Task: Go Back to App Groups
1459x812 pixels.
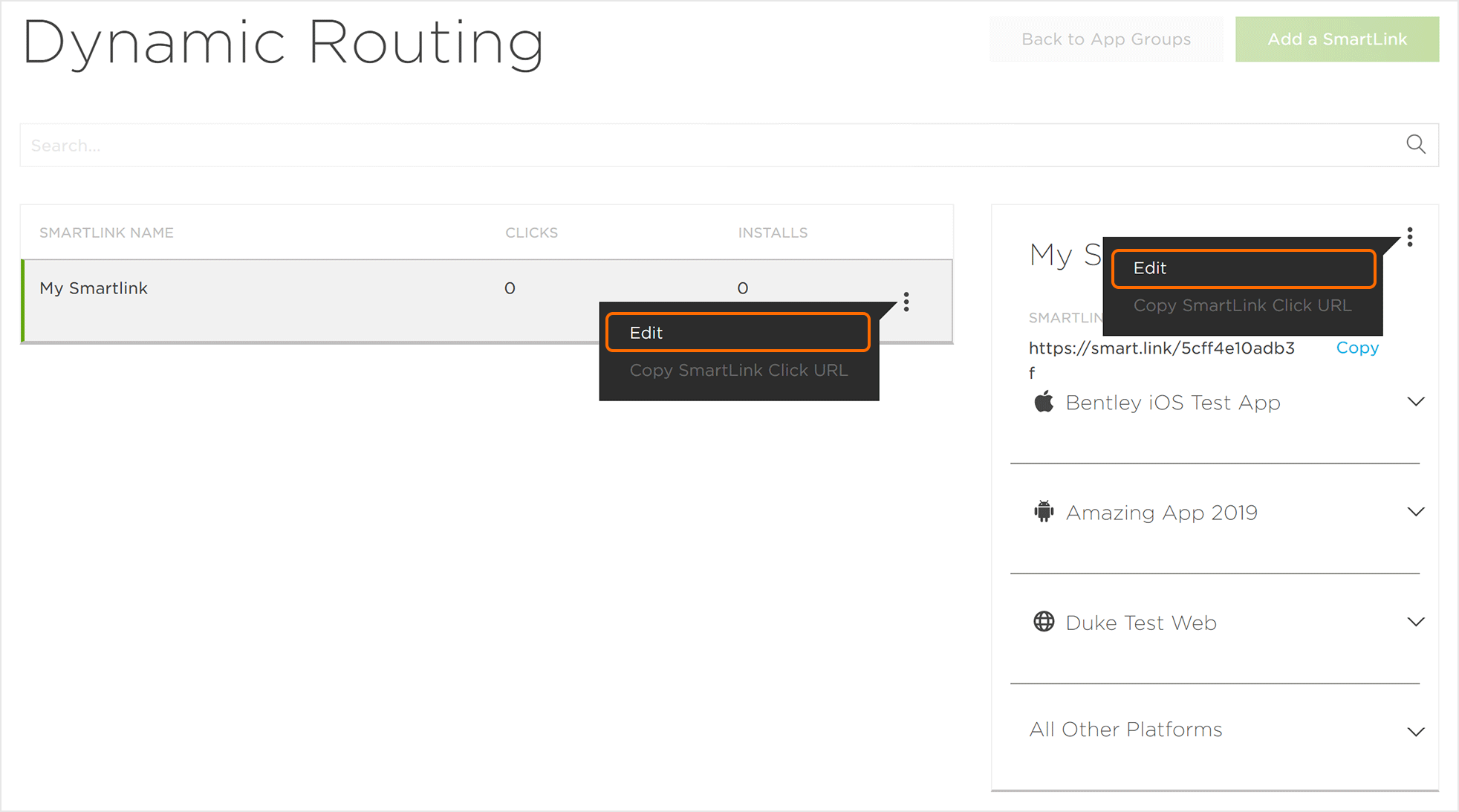Action: (1105, 39)
